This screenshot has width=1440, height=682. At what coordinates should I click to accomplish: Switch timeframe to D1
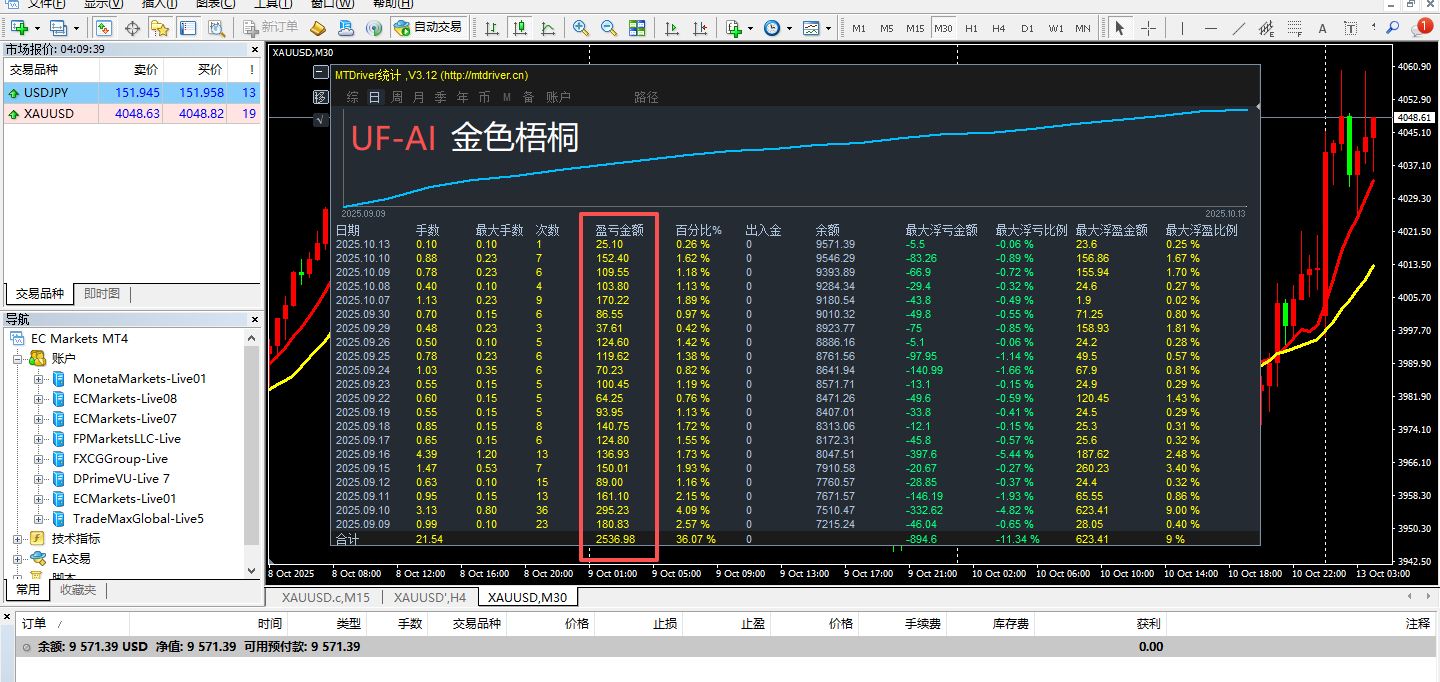tap(1027, 28)
